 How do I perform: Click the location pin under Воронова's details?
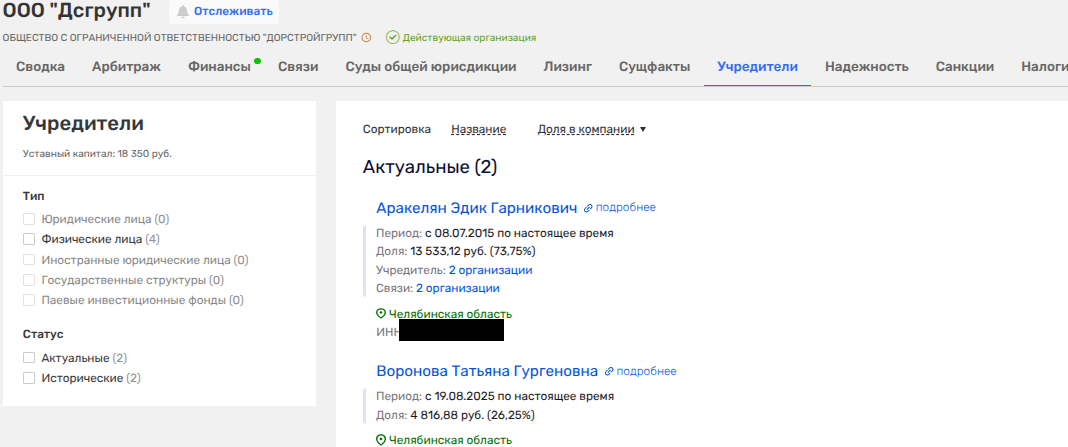pyautogui.click(x=381, y=440)
